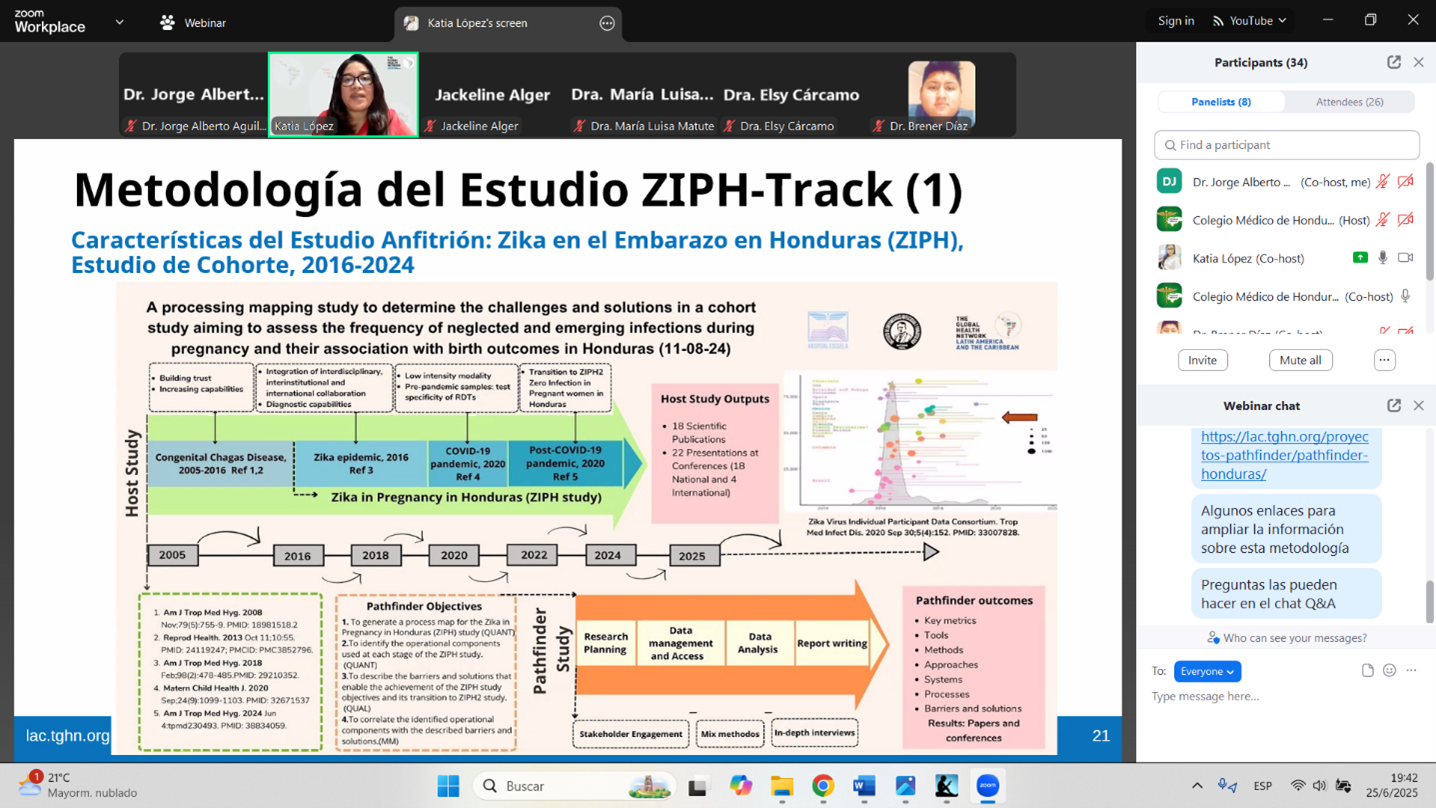Screen dimensions: 1436x808
Task: Open chat more options ellipsis
Action: [x=1411, y=671]
